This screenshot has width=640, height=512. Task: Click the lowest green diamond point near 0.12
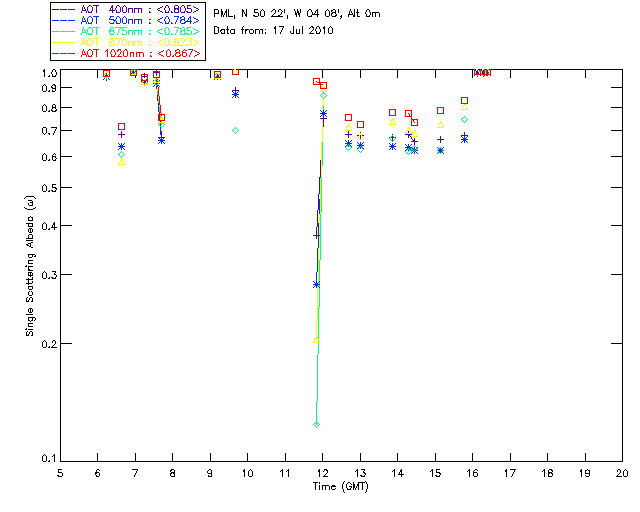point(316,425)
